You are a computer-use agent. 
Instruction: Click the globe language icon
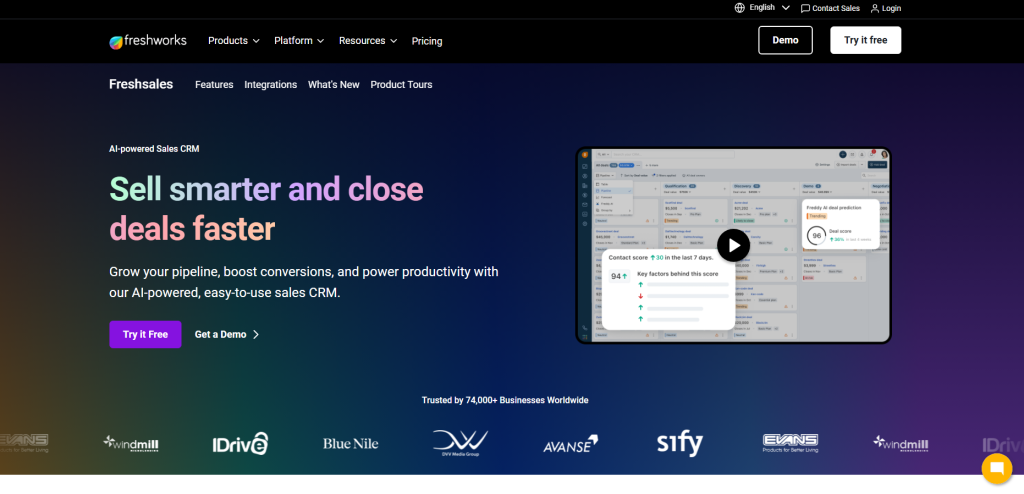(x=739, y=8)
